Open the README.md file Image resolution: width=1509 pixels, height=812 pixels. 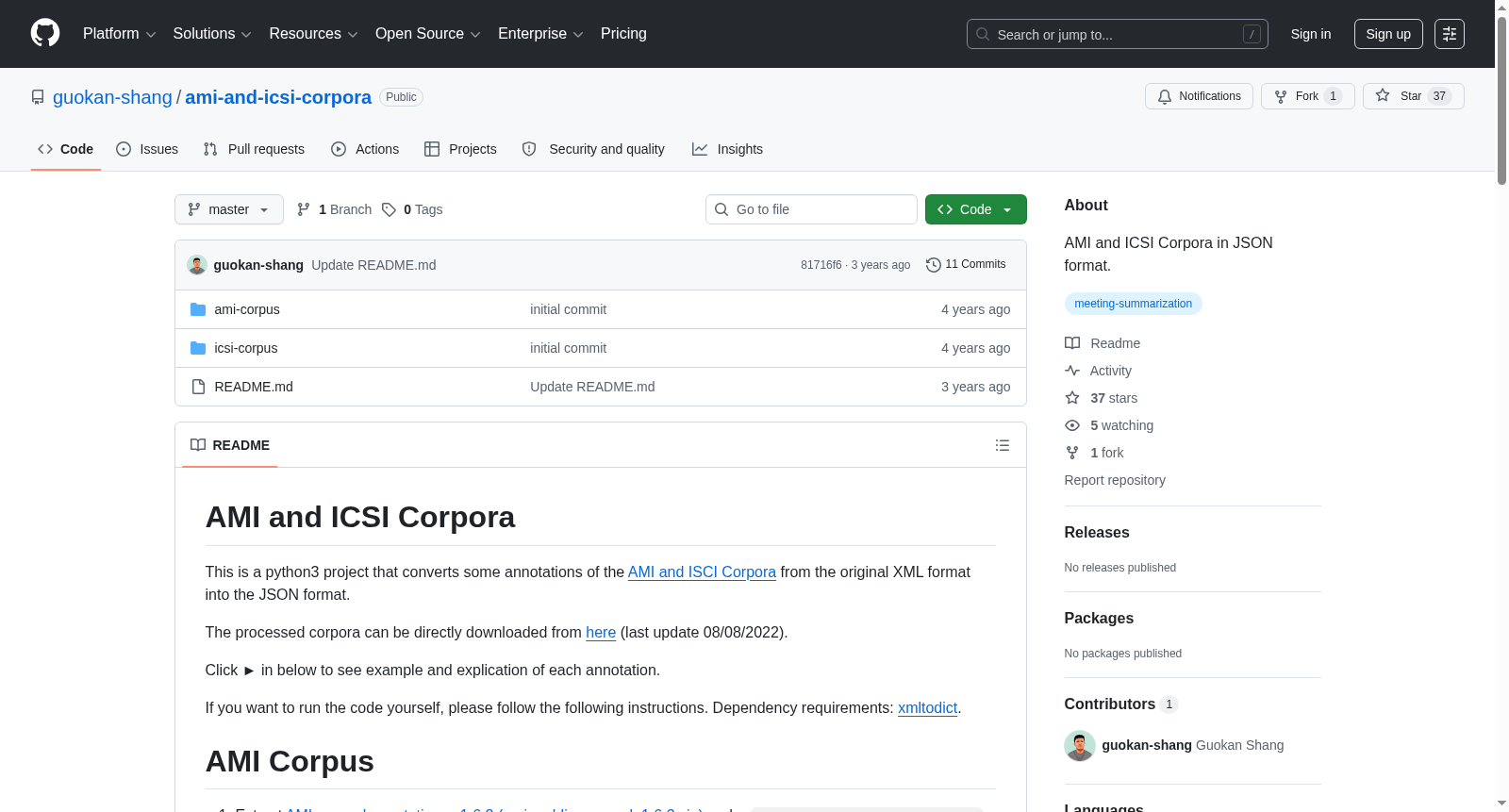(x=254, y=387)
